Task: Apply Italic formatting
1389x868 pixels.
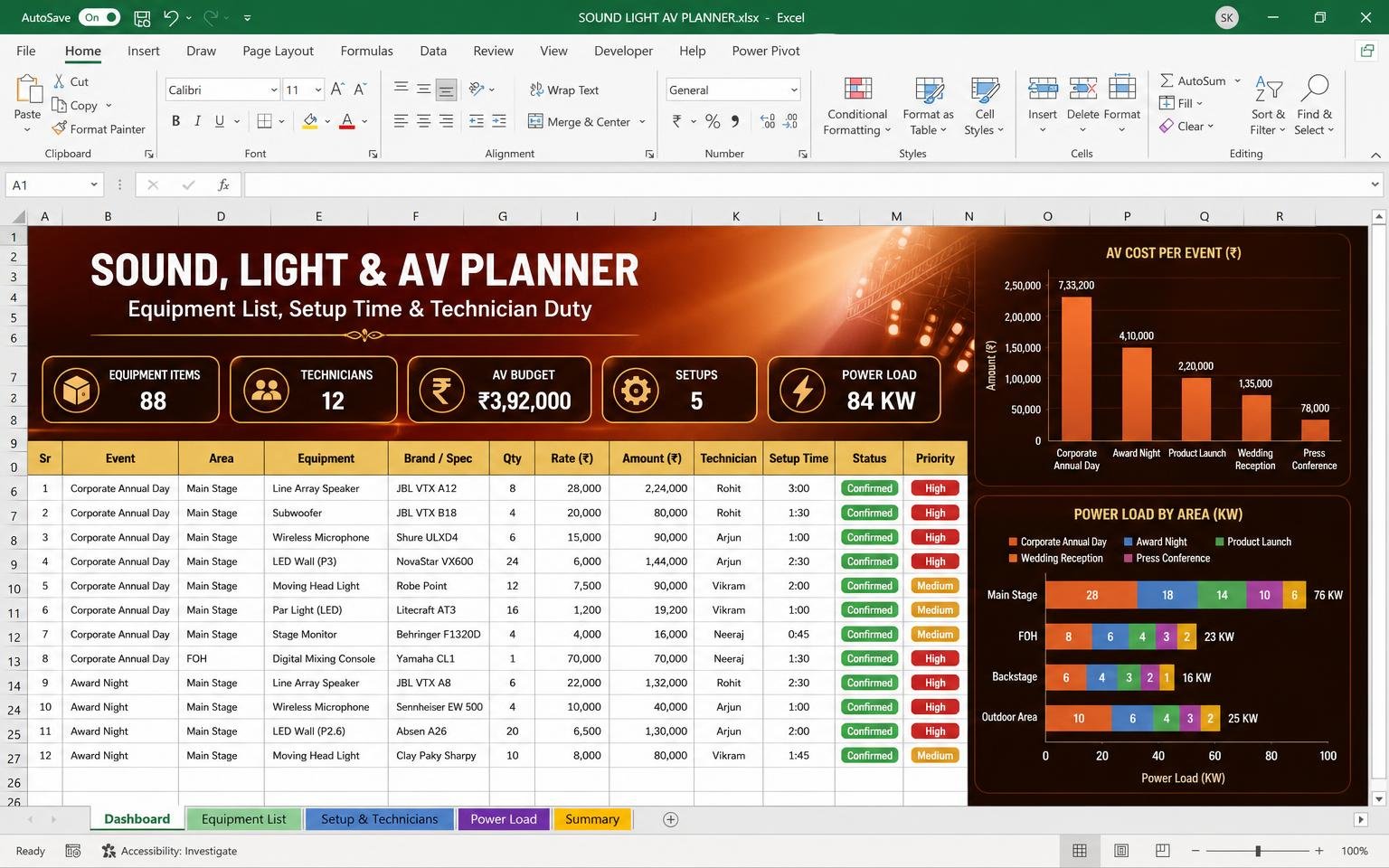Action: tap(197, 121)
